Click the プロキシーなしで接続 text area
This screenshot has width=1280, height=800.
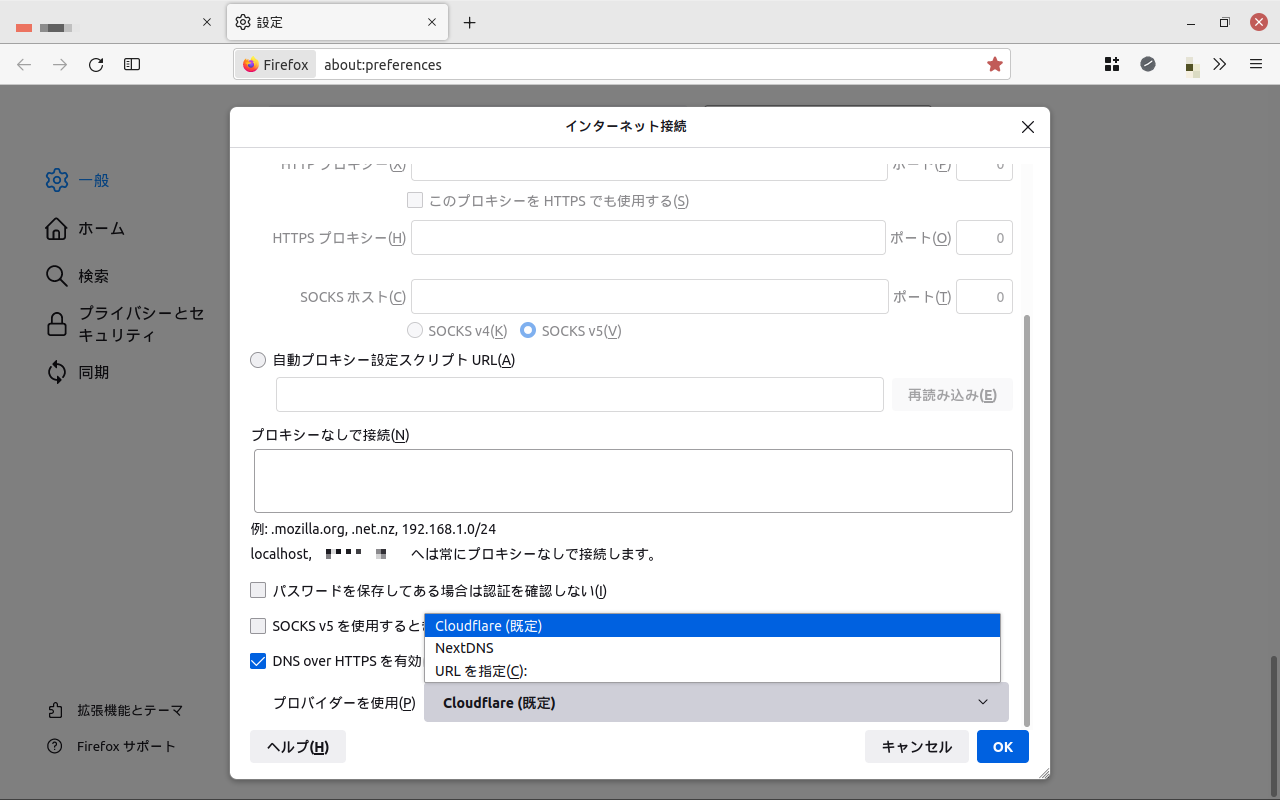[x=633, y=481]
